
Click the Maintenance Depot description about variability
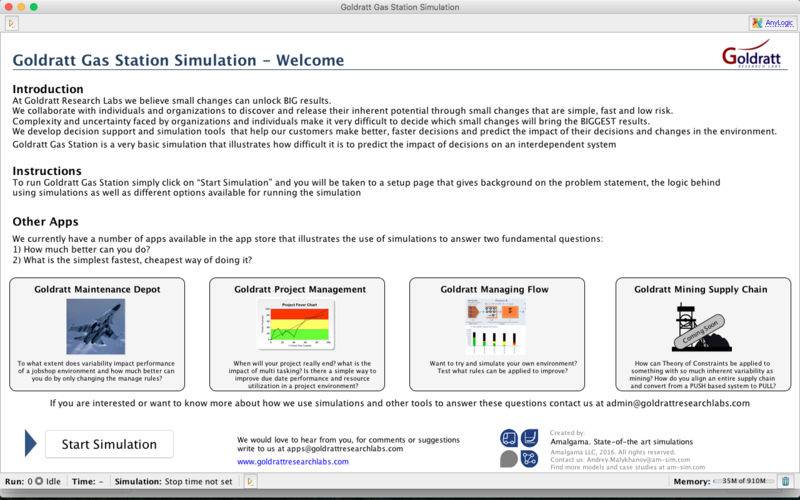pyautogui.click(x=96, y=371)
